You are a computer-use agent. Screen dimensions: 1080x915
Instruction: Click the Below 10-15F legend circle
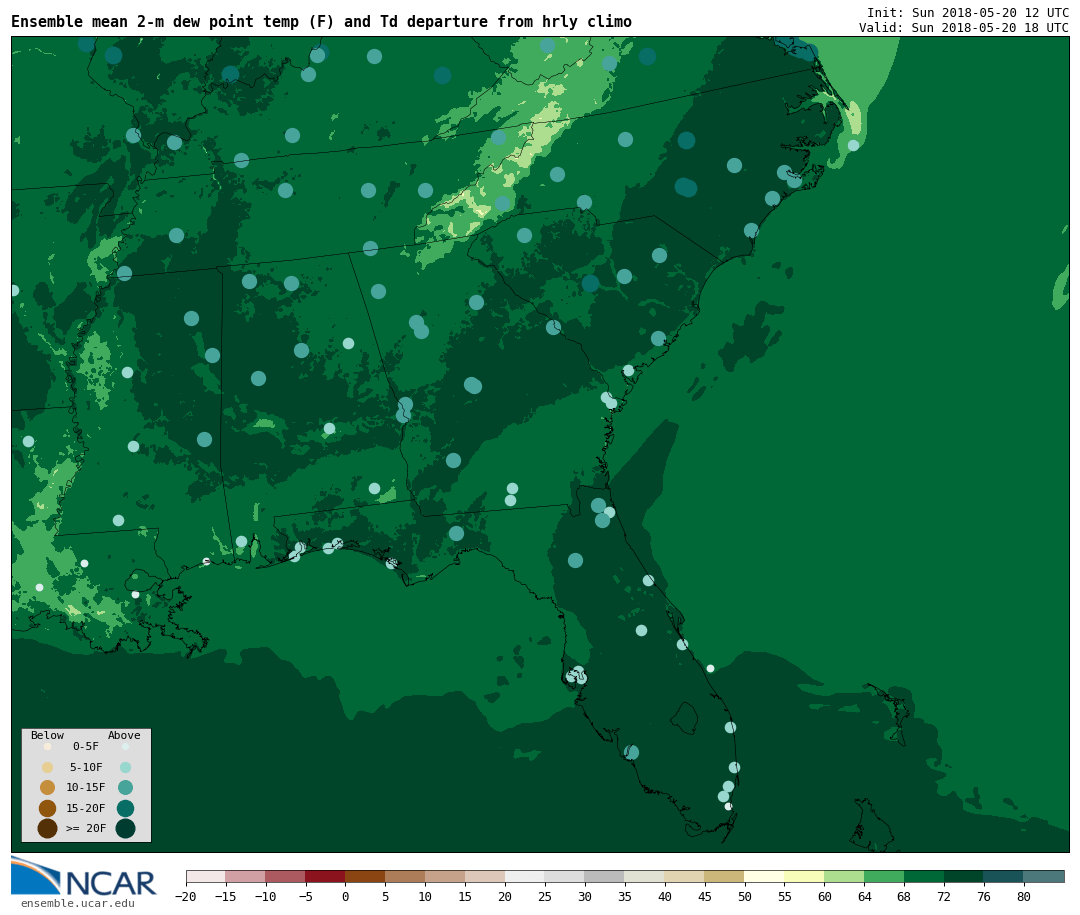point(47,787)
